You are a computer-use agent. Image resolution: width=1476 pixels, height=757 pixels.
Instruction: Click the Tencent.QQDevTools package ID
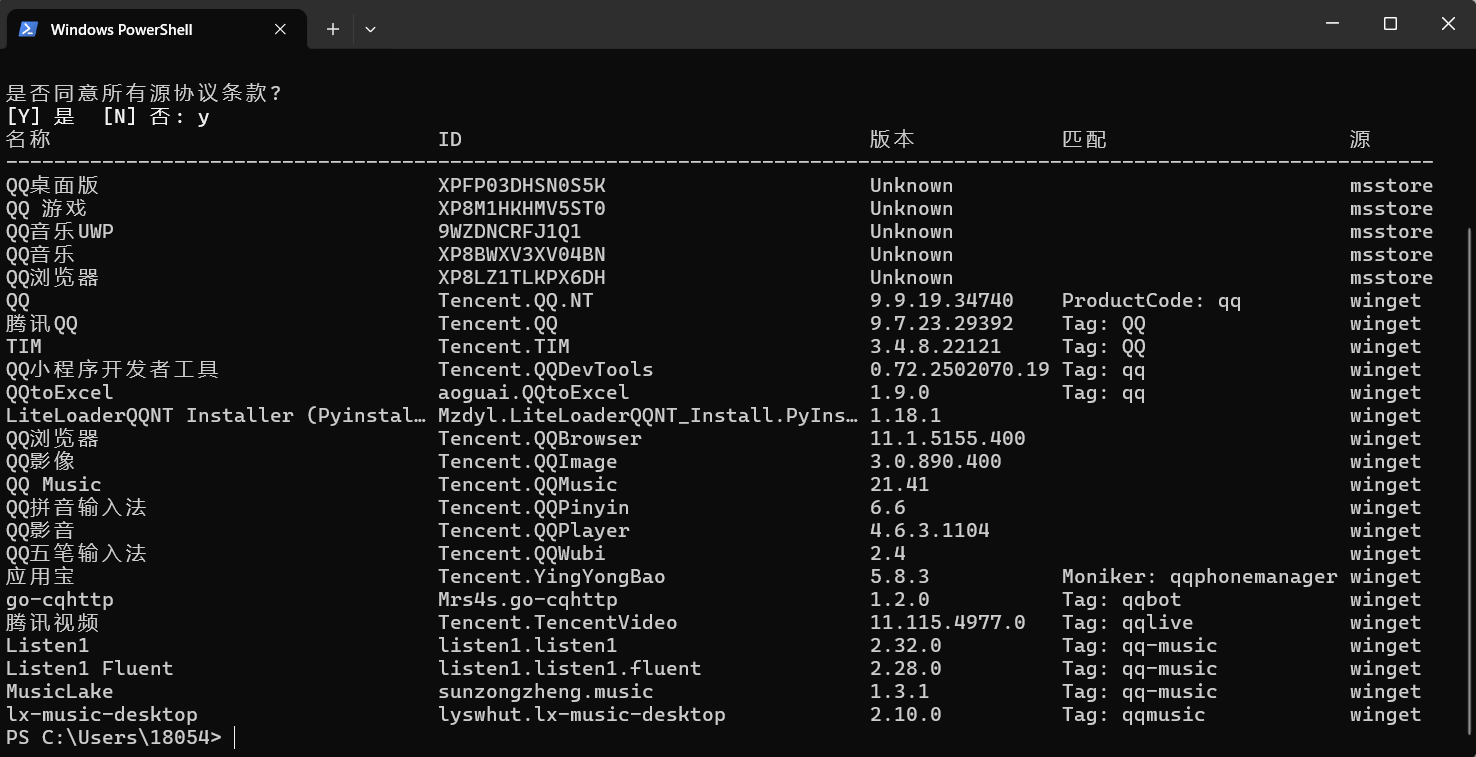[546, 369]
